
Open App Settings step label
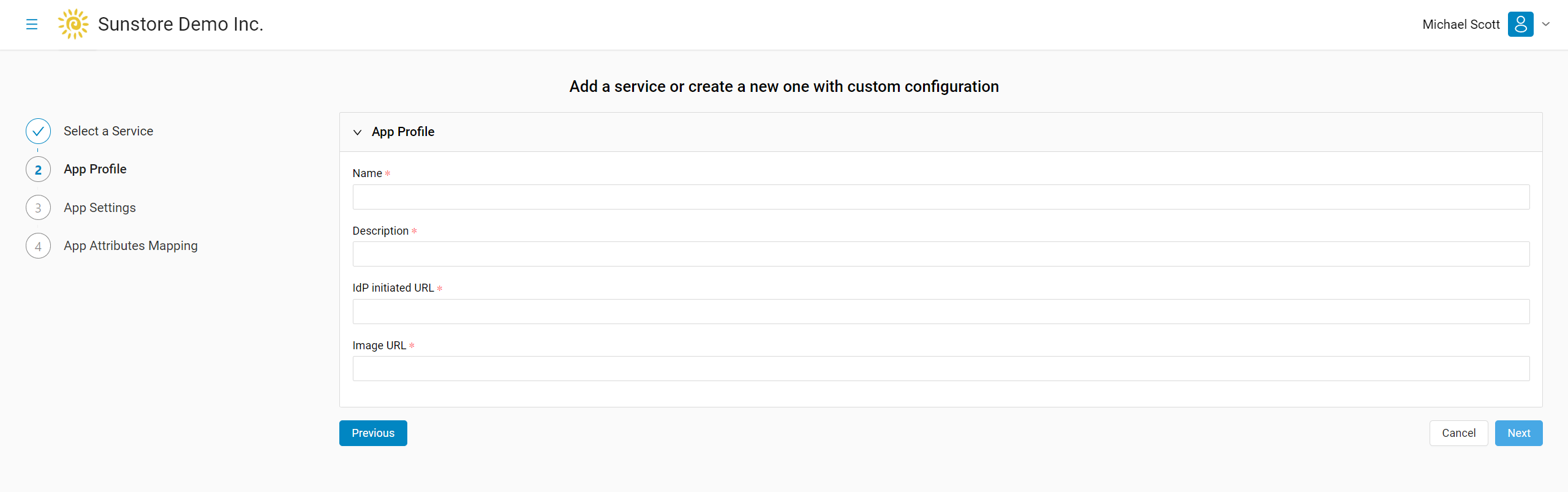point(100,208)
